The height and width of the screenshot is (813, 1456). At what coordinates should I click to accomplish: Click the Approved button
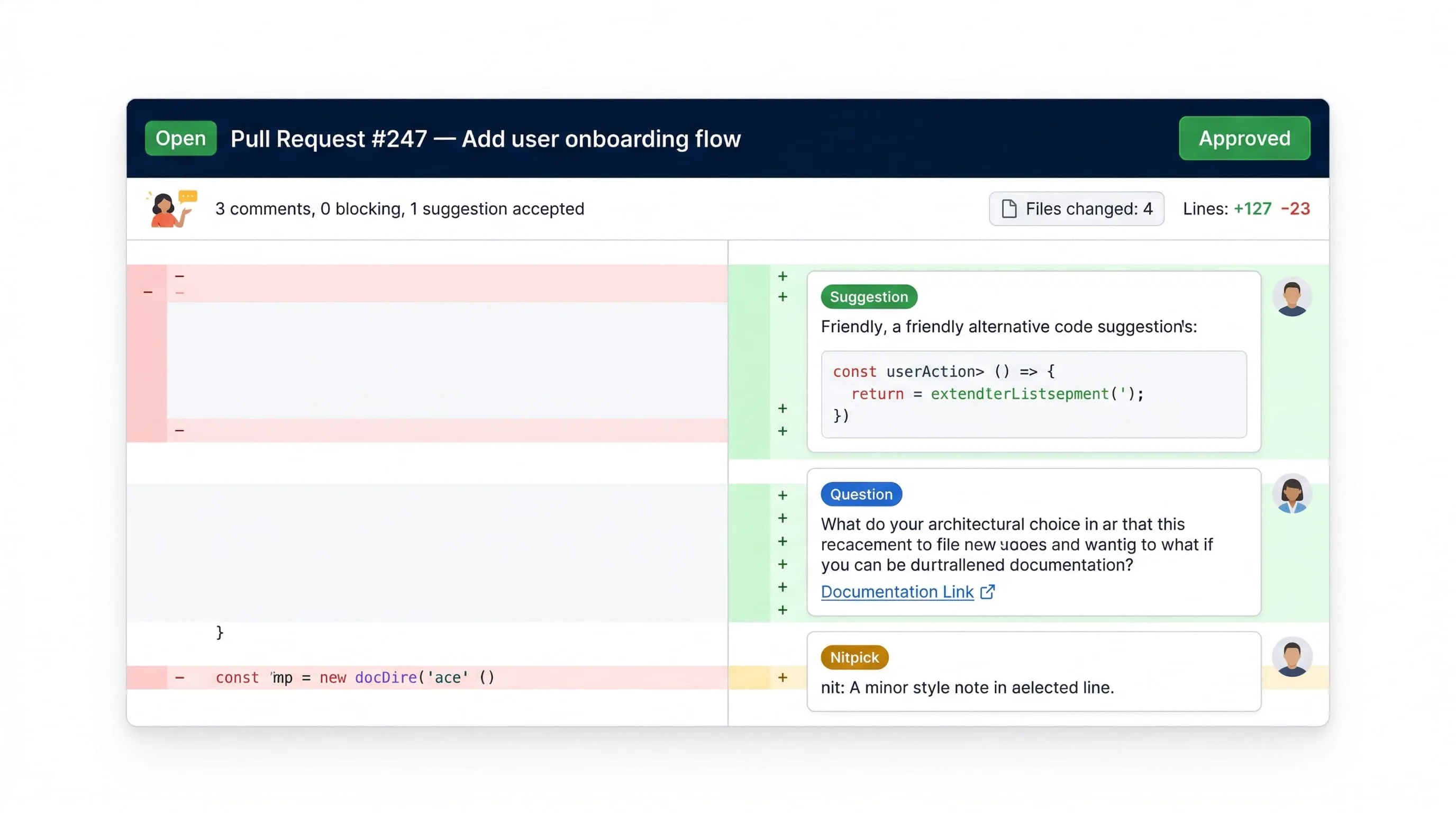point(1244,138)
